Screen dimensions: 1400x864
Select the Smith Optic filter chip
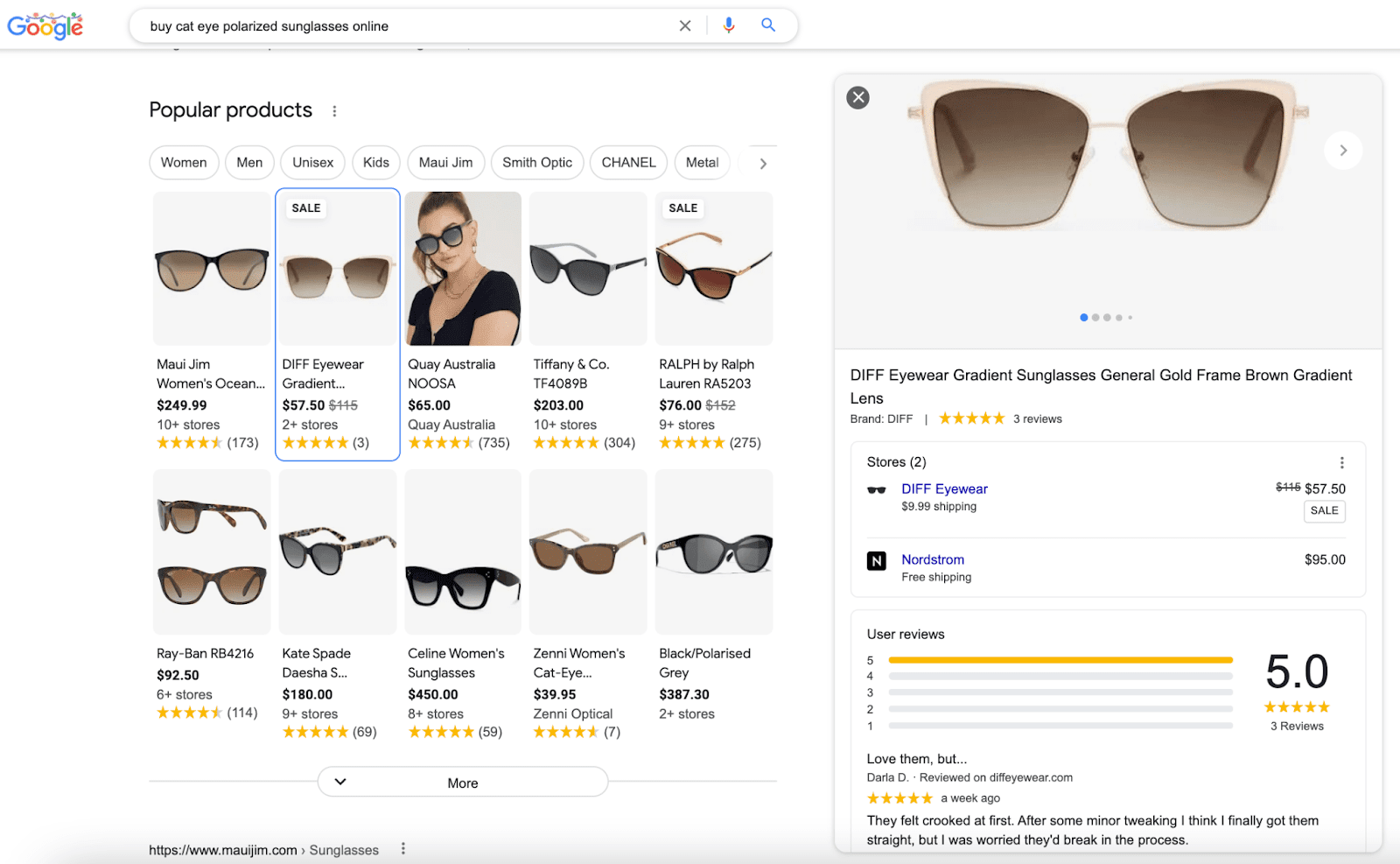tap(537, 163)
